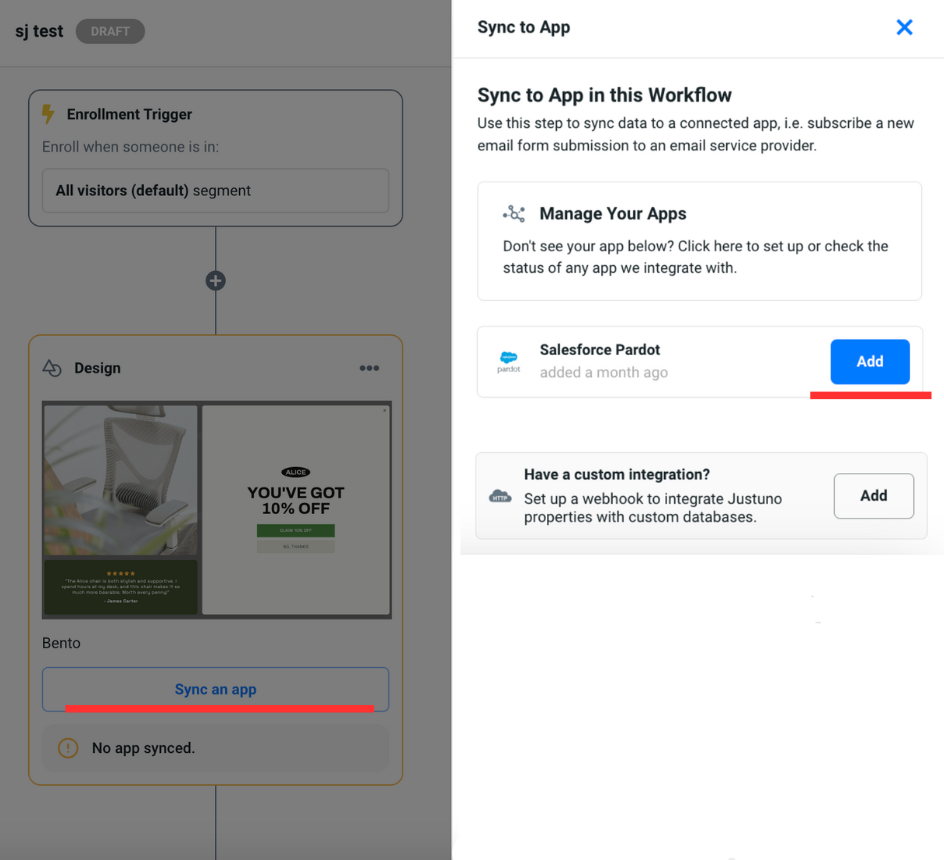Select the chair image in design preview
The height and width of the screenshot is (860, 944).
click(x=120, y=480)
